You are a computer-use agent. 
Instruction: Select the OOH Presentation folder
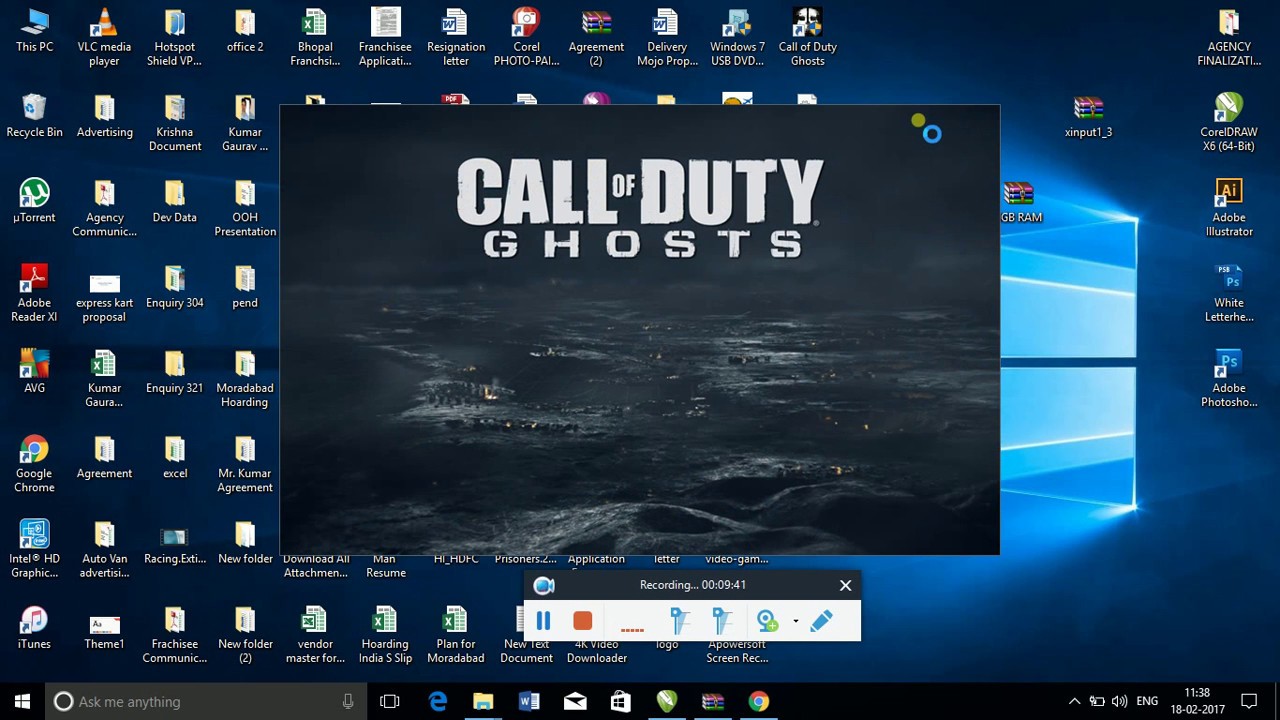(x=245, y=208)
